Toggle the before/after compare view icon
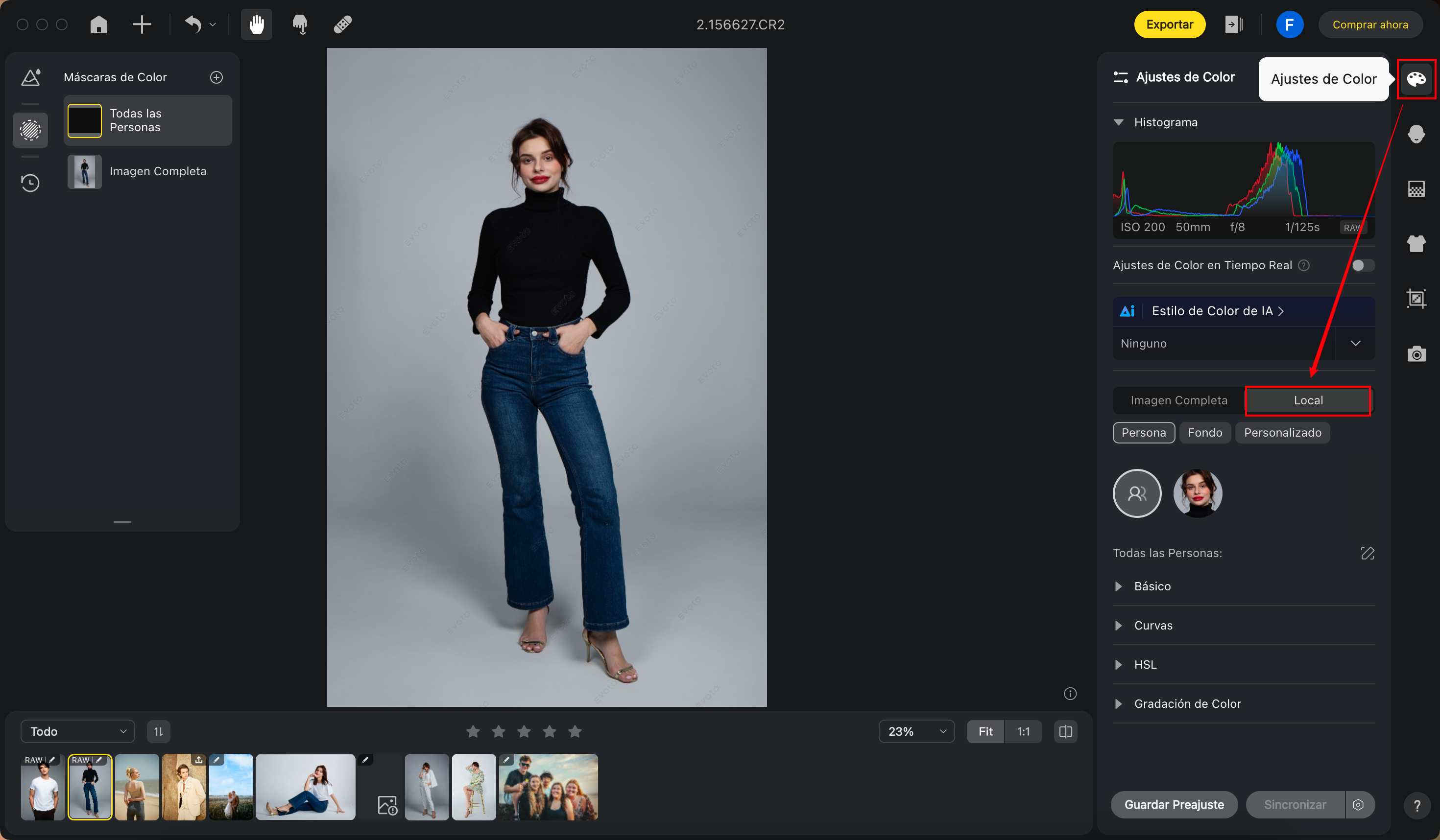The image size is (1440, 840). point(1065,731)
